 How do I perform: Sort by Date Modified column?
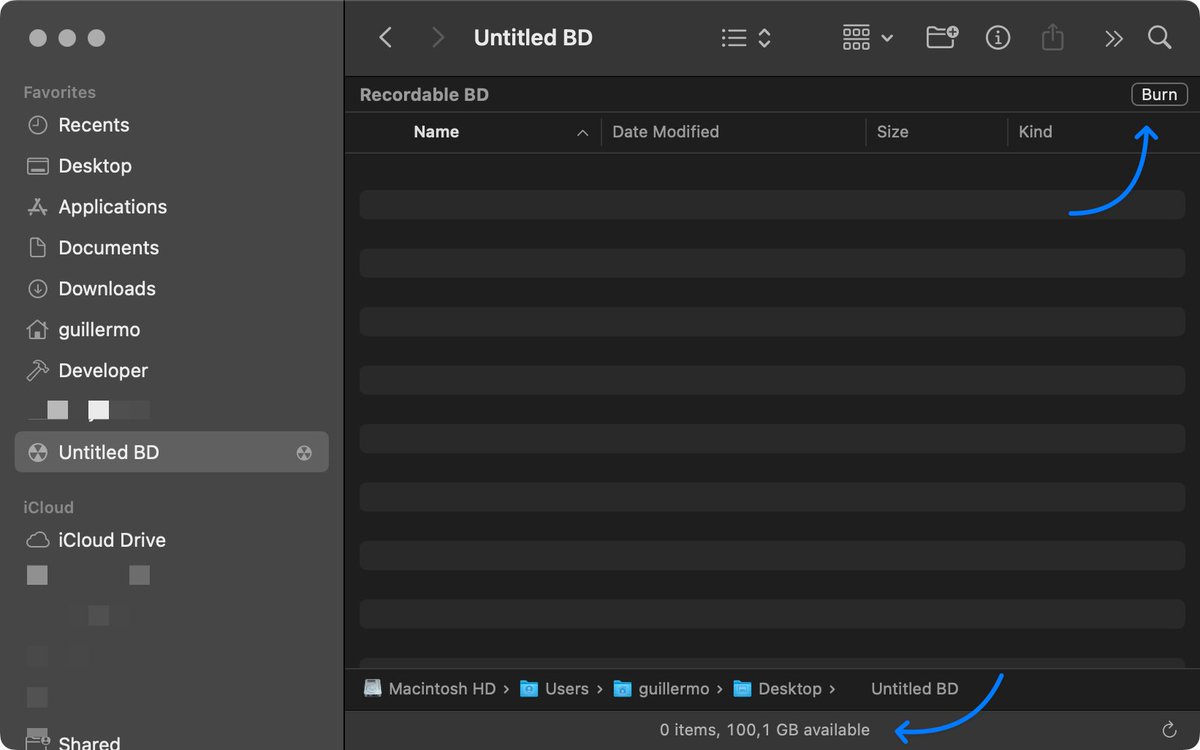pyautogui.click(x=665, y=132)
